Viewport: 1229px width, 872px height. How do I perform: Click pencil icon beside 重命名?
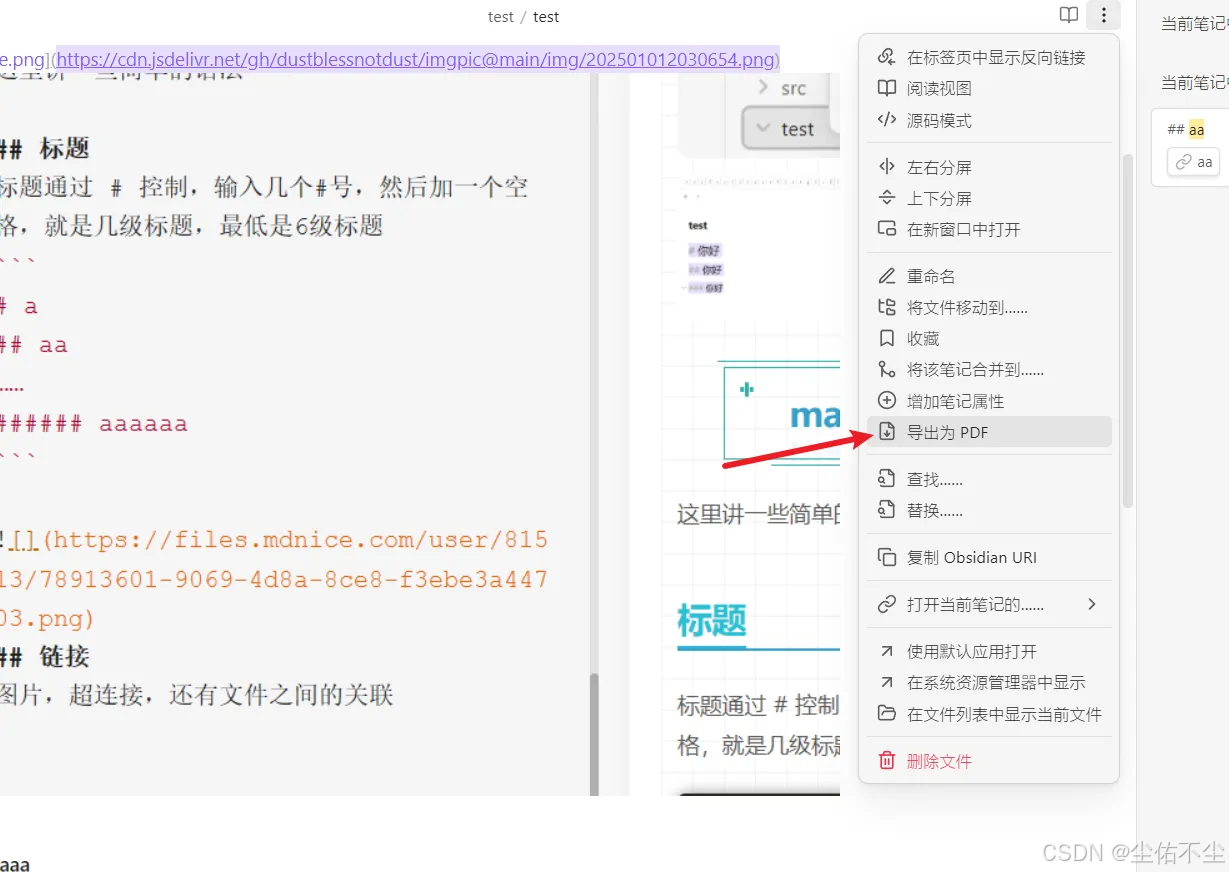[x=886, y=276]
